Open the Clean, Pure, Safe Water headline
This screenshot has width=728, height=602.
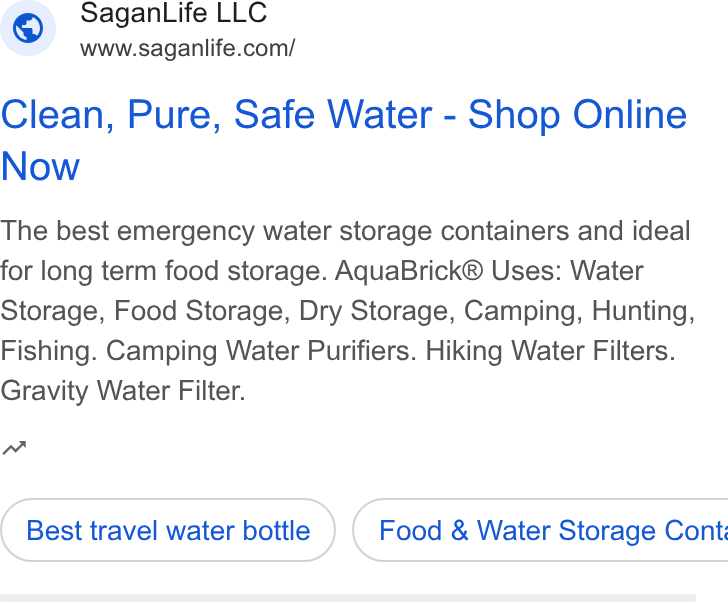[344, 140]
